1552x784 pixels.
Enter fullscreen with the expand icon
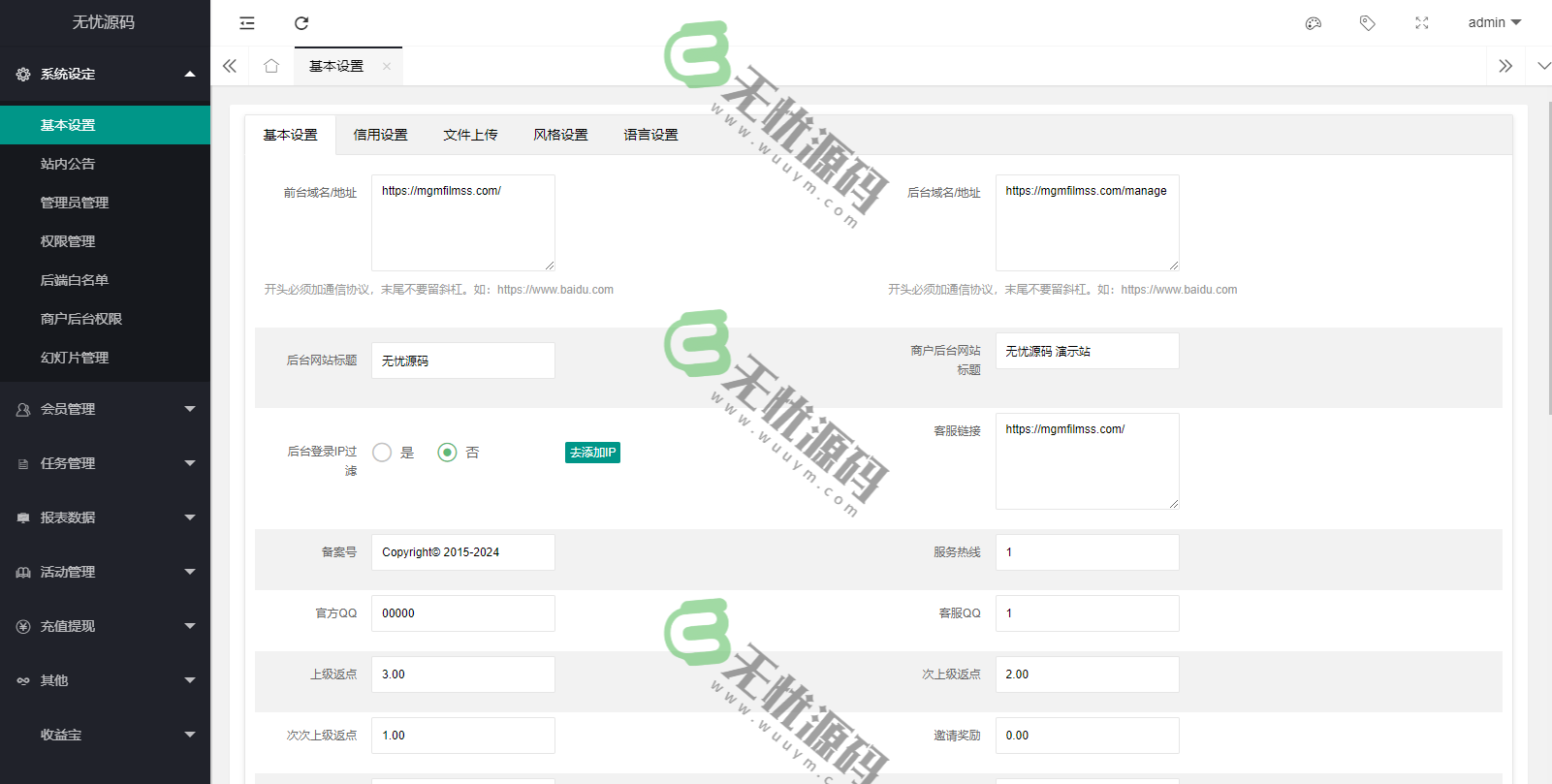click(1422, 23)
